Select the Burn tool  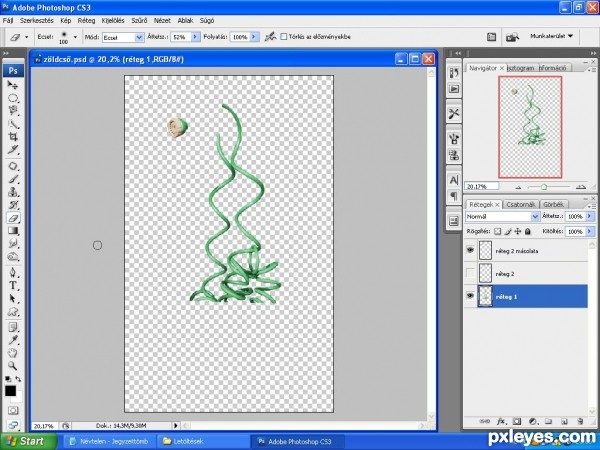[13, 256]
